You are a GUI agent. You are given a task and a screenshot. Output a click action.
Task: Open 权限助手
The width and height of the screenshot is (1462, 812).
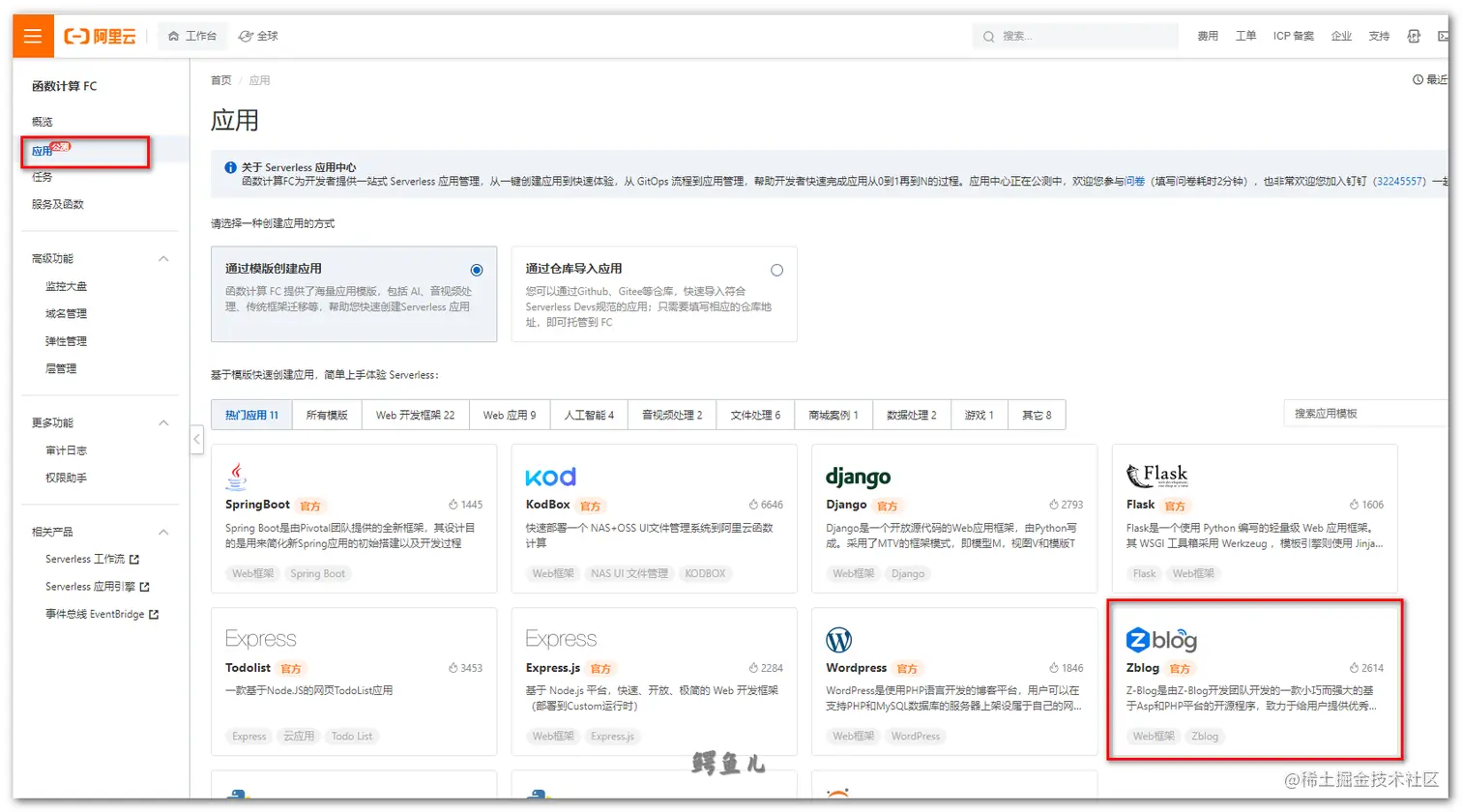(67, 478)
